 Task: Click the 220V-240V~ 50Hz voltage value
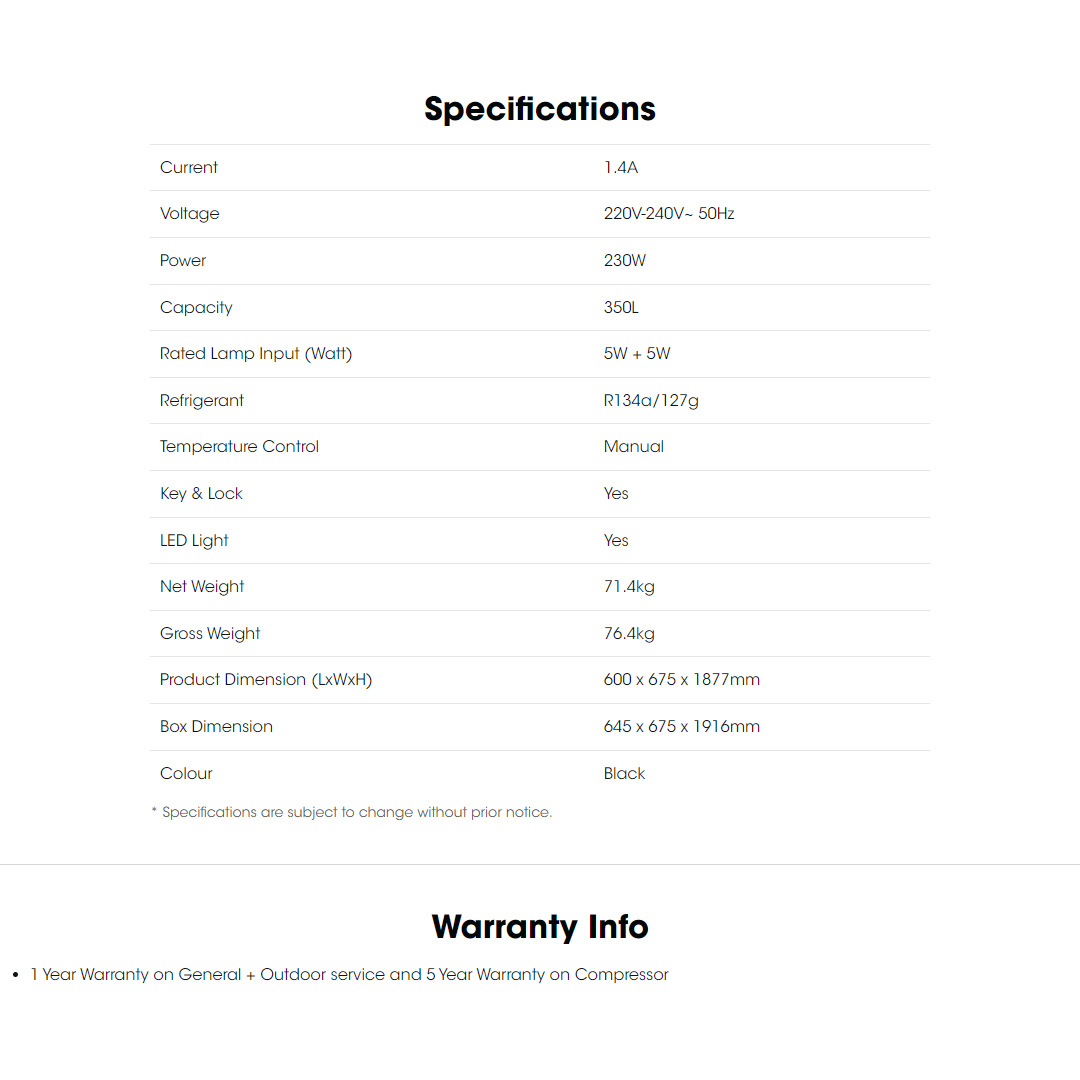tap(669, 214)
